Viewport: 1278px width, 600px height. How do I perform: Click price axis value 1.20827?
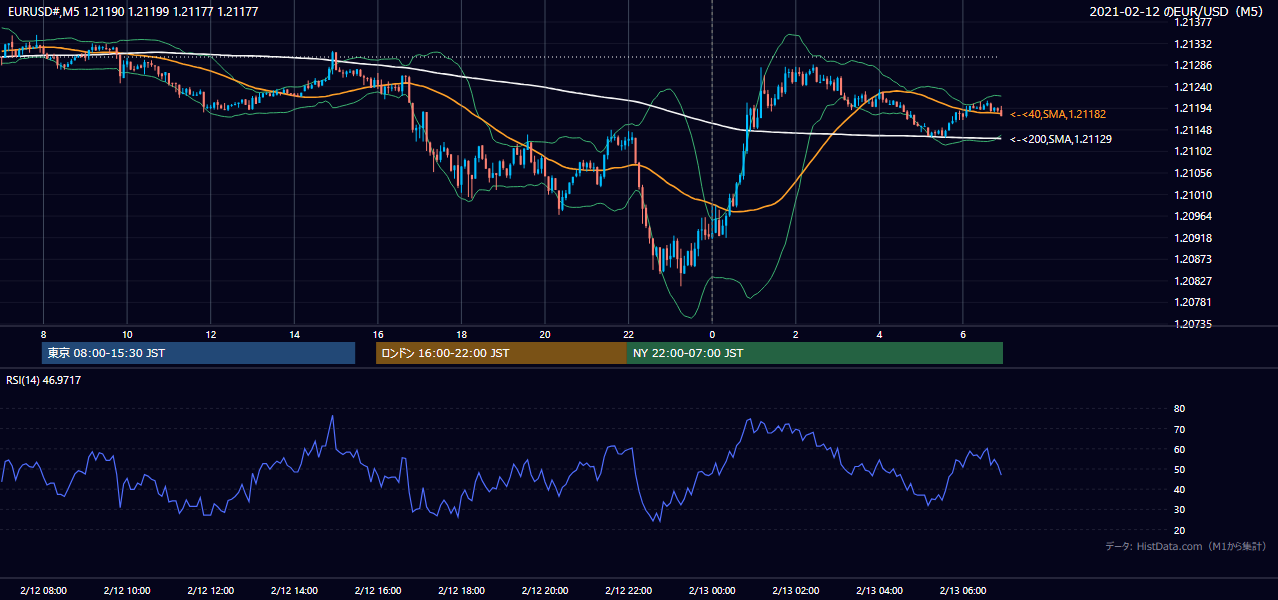pos(1193,281)
